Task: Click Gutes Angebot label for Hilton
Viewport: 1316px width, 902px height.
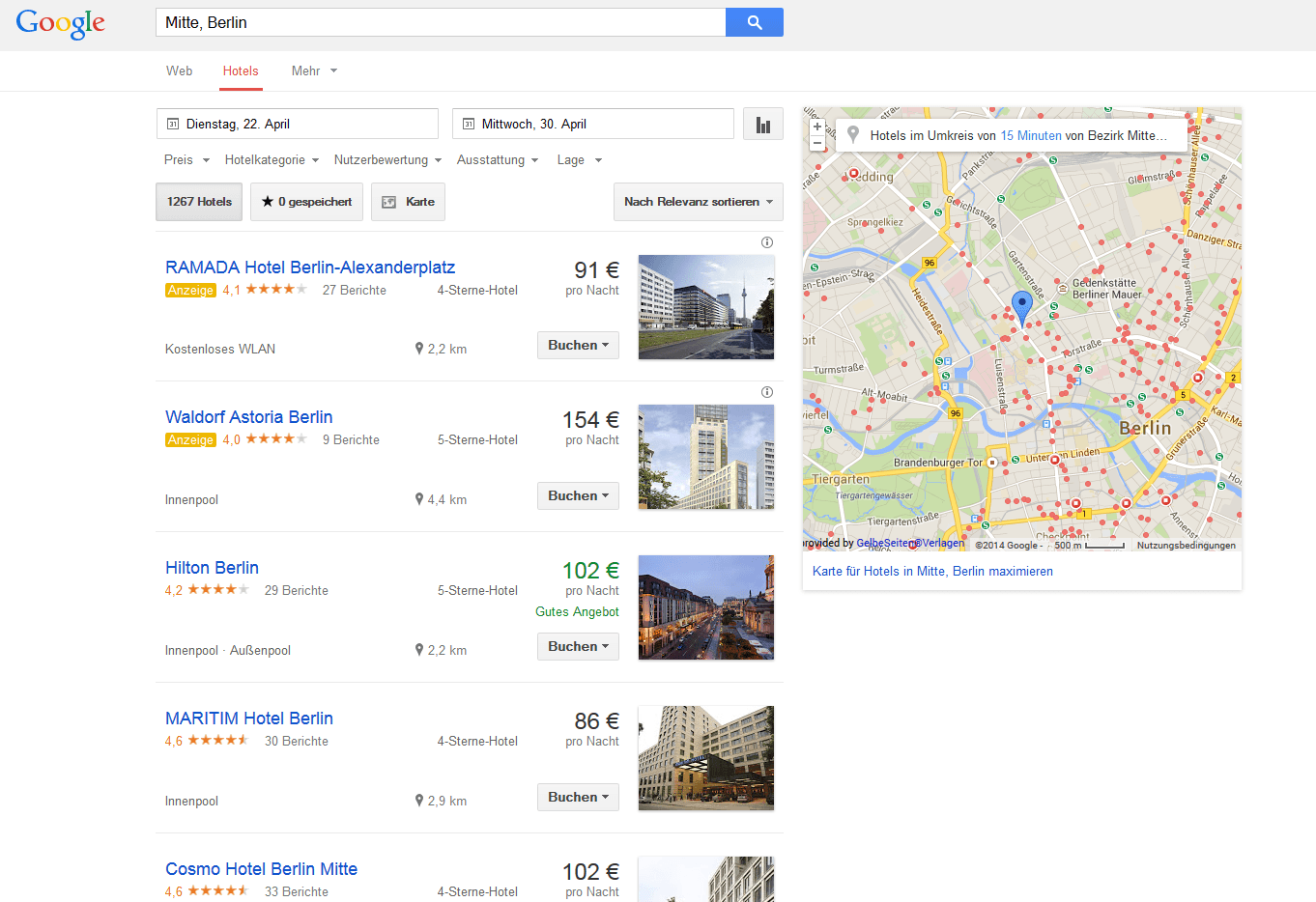Action: 577,611
